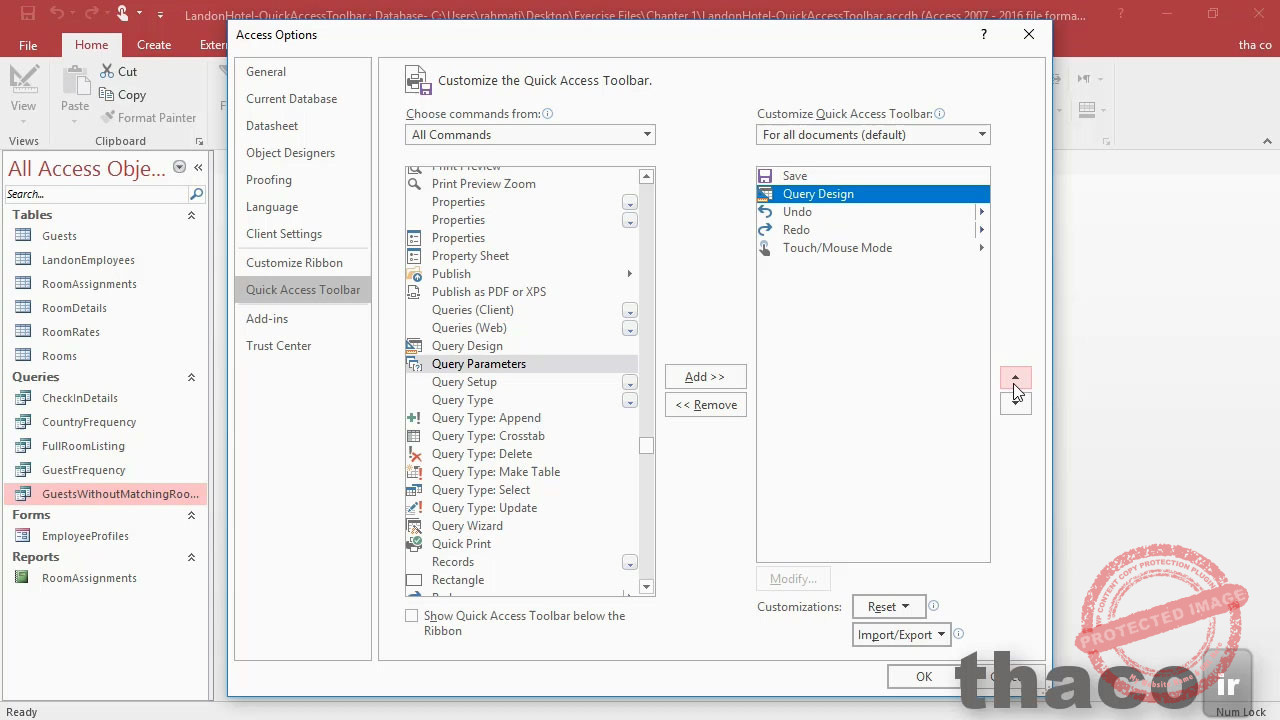Viewport: 1280px width, 720px height.
Task: Click the Query Wizard icon
Action: pos(414,526)
